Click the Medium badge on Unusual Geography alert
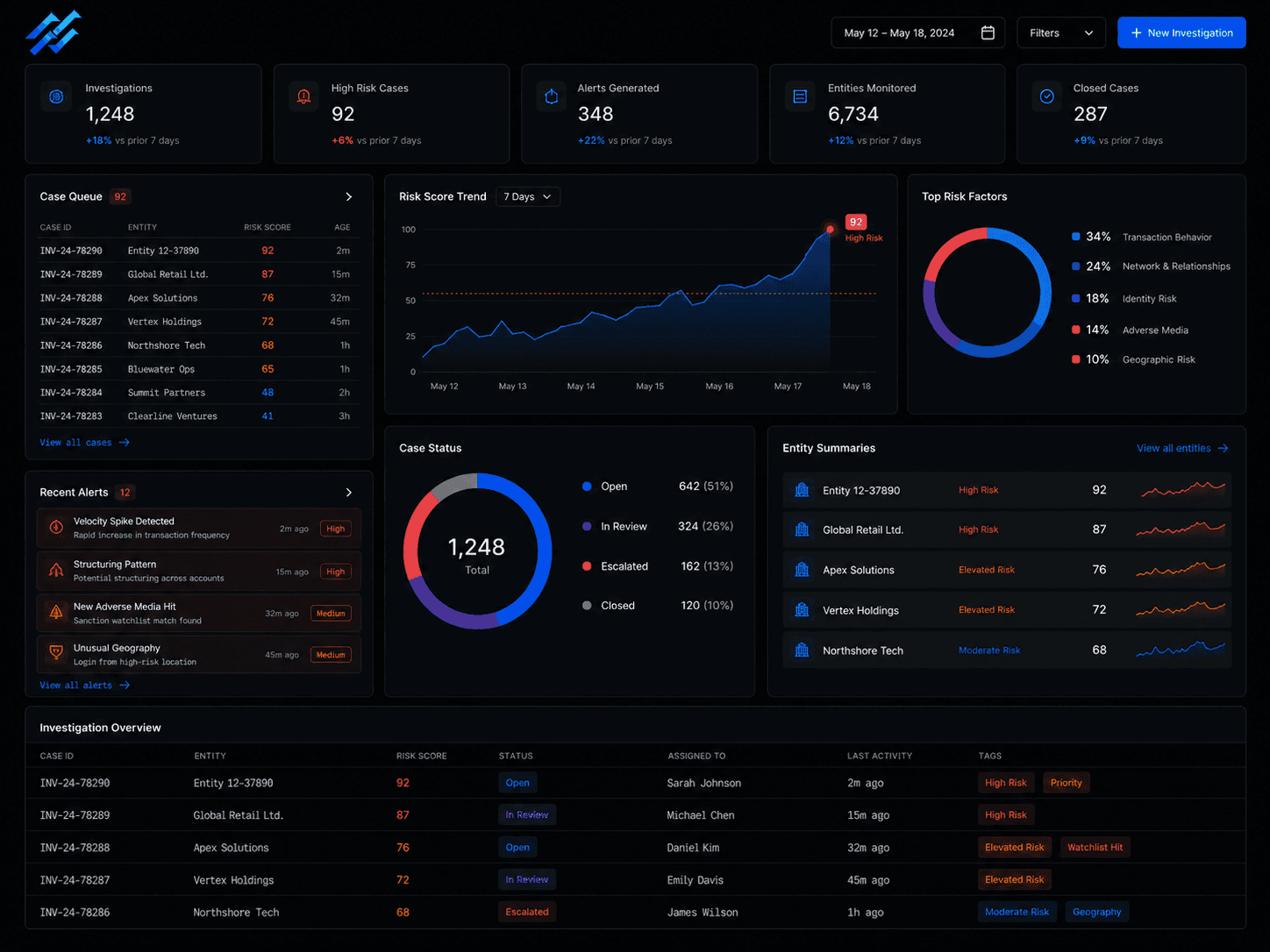The image size is (1270, 952). (331, 655)
